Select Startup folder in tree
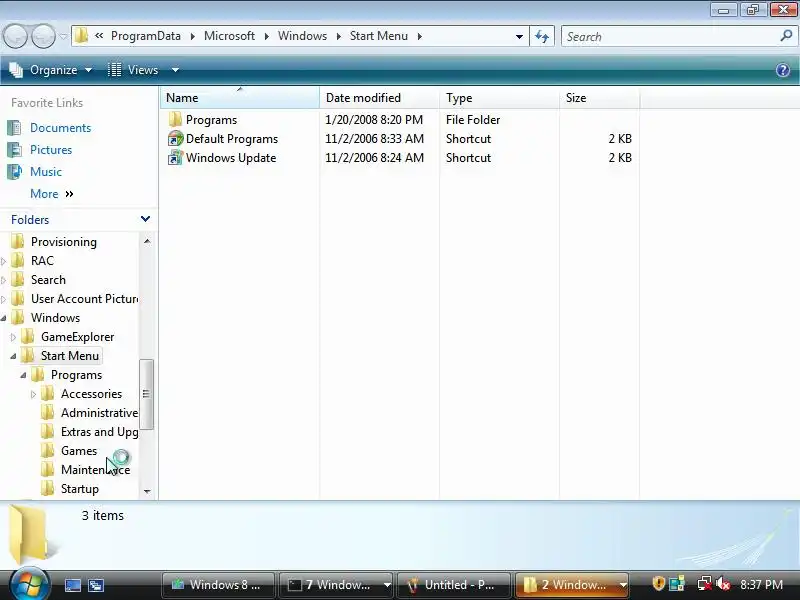The height and width of the screenshot is (600, 800). coord(80,489)
